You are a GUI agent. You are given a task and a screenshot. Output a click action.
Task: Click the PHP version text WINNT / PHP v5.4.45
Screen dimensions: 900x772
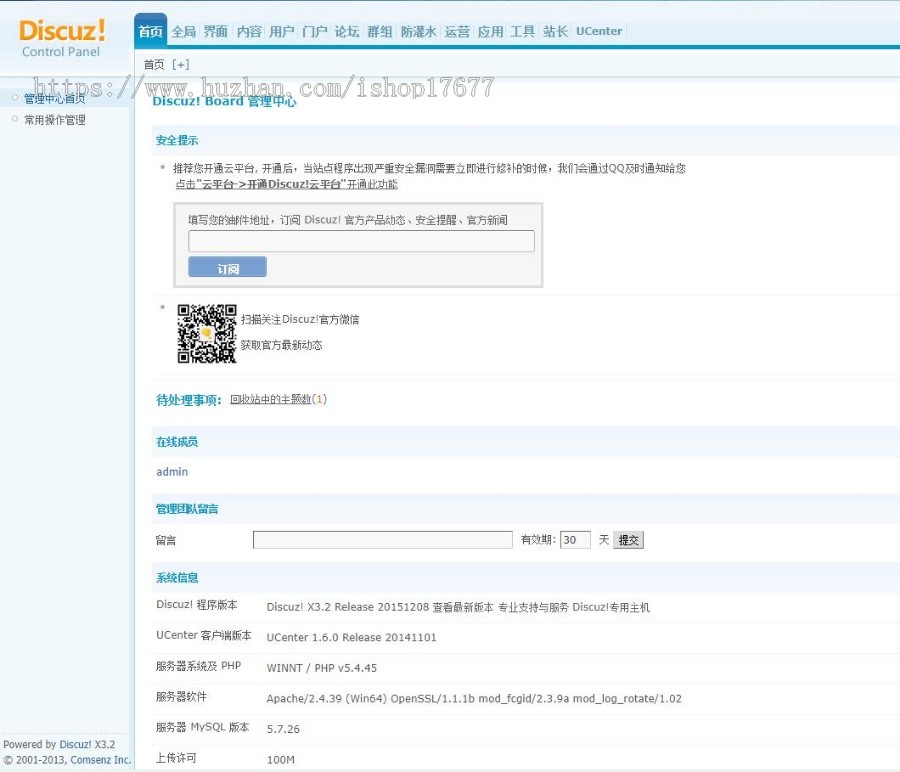point(321,668)
